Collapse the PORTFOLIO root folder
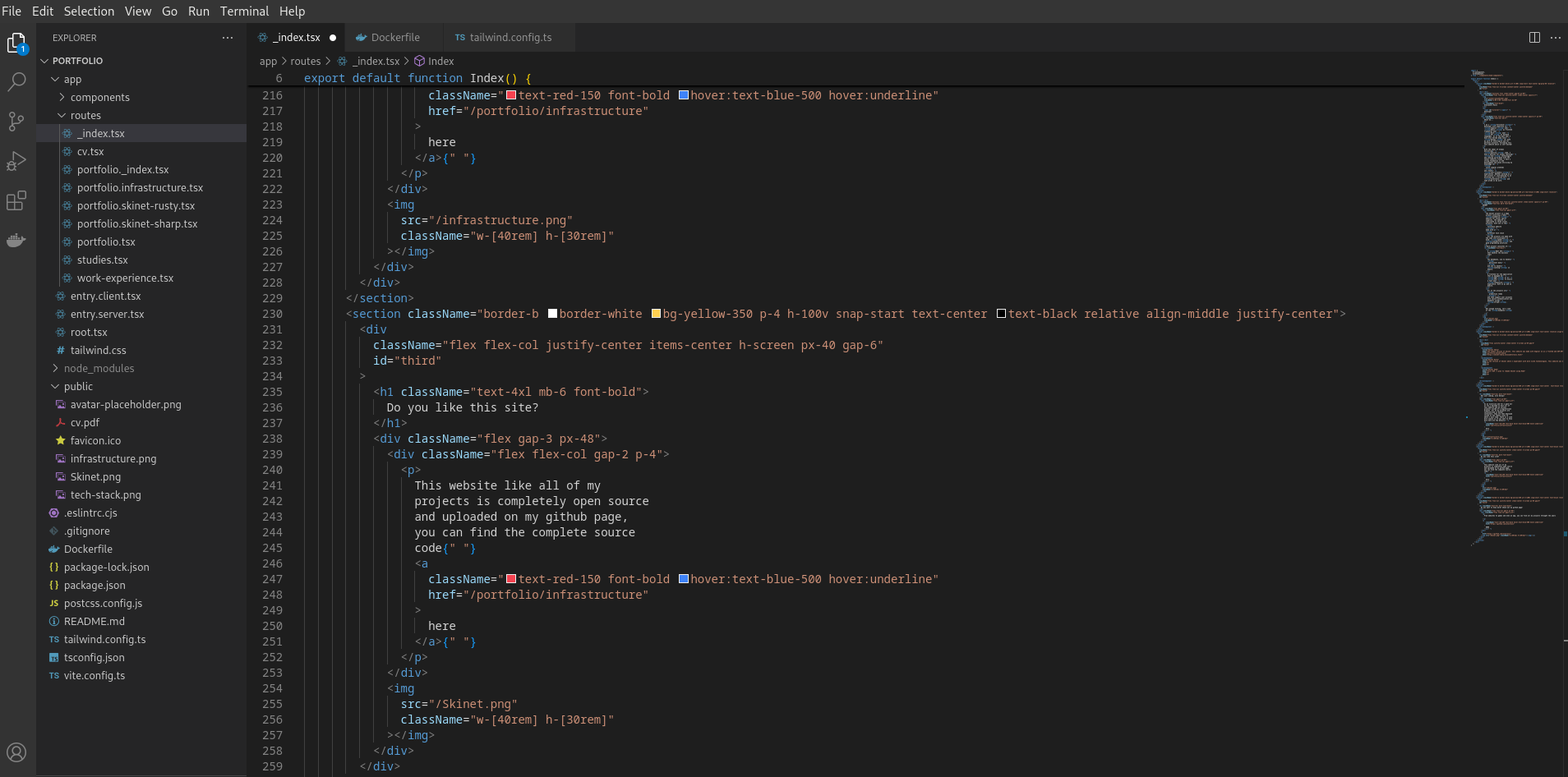 (x=77, y=61)
